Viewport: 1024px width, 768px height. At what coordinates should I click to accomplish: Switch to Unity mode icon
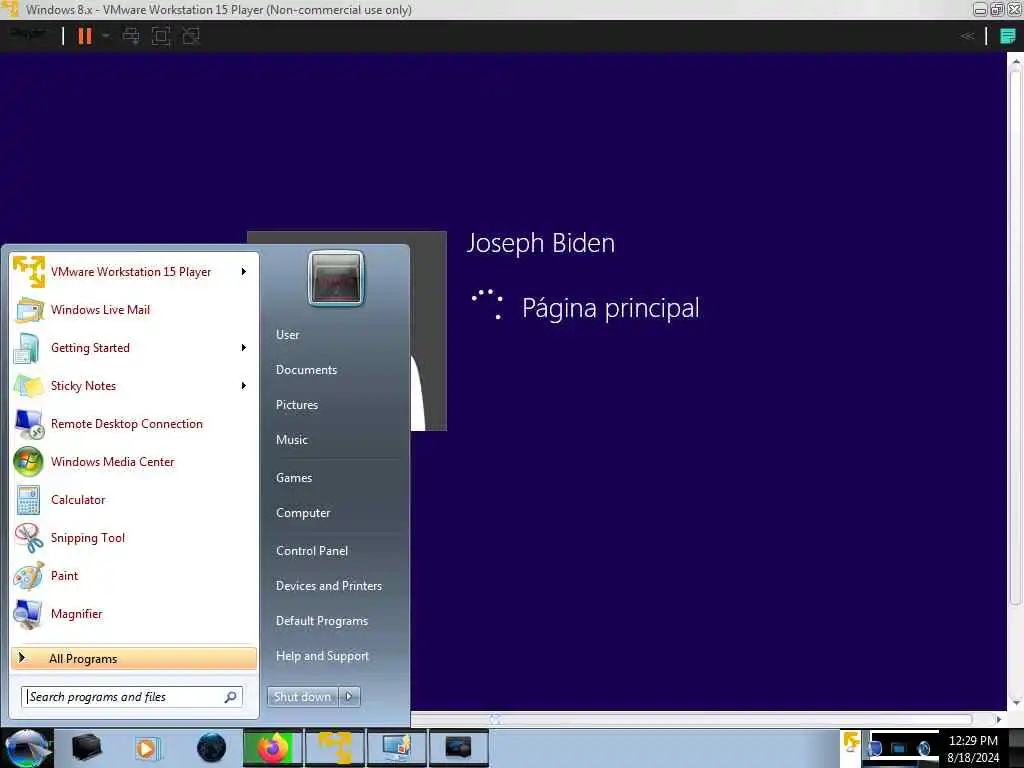191,36
